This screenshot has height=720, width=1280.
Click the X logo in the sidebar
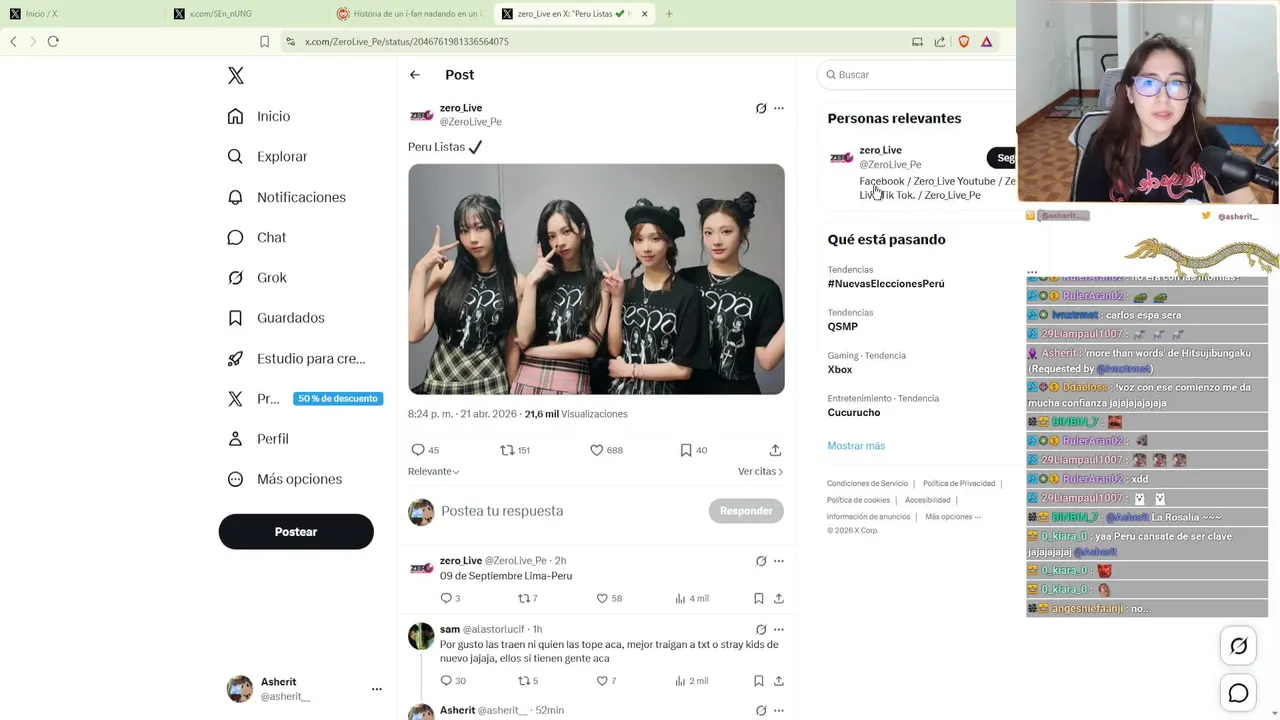[236, 76]
